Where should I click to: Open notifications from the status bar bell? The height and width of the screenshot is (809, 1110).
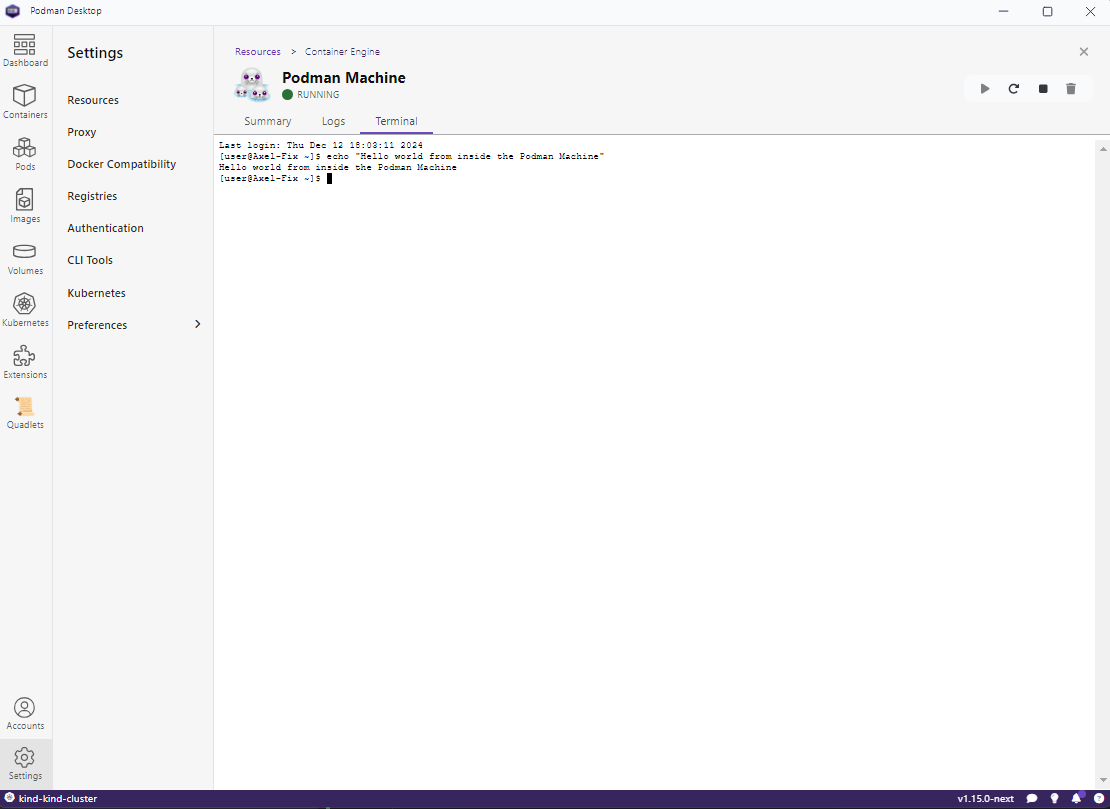pos(1076,798)
